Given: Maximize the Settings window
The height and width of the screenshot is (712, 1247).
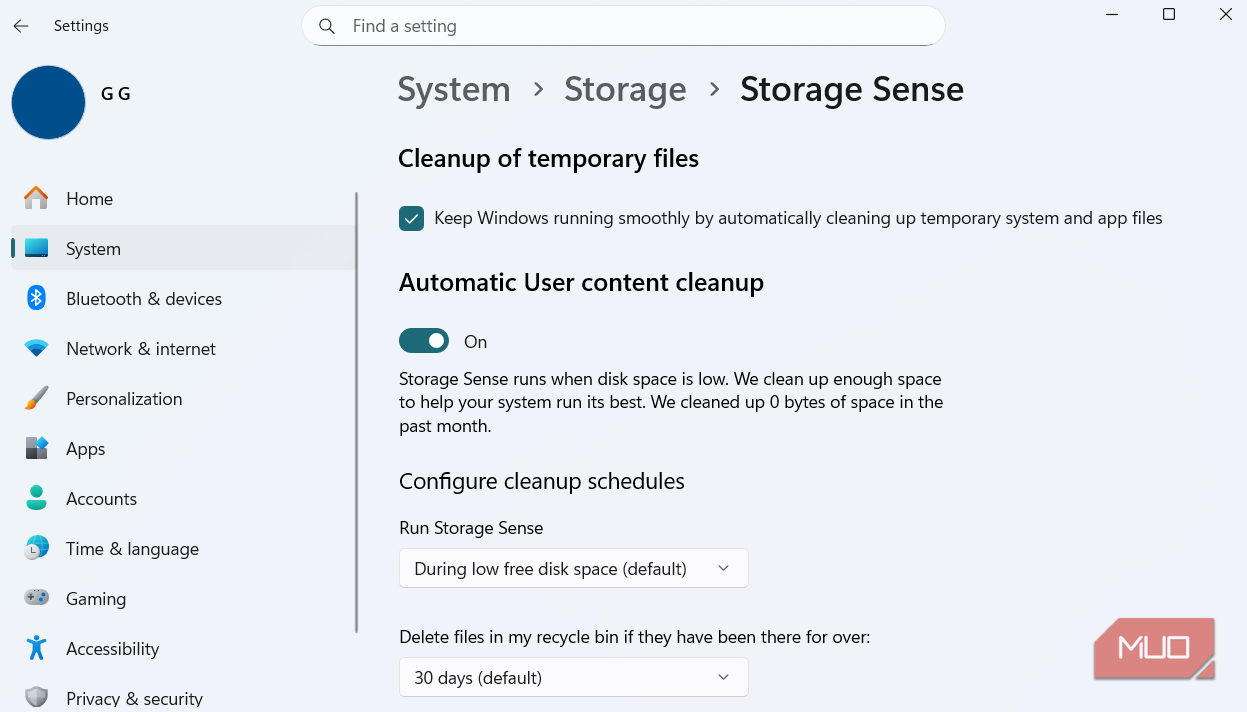Looking at the screenshot, I should click(1169, 15).
